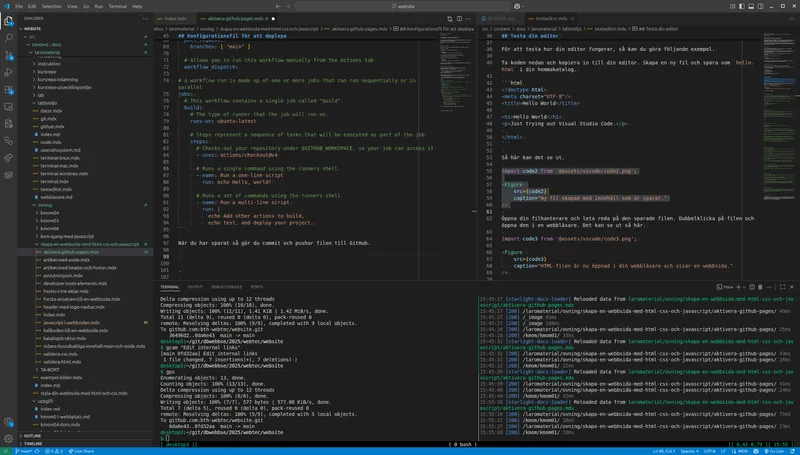This screenshot has height=455, width=800.
Task: Open the Explorer view in activity bar
Action: pyautogui.click(x=8, y=21)
